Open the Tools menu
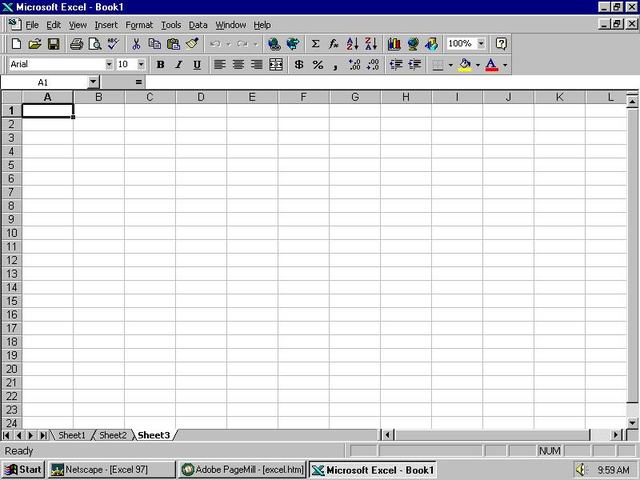640x480 pixels. pos(171,25)
